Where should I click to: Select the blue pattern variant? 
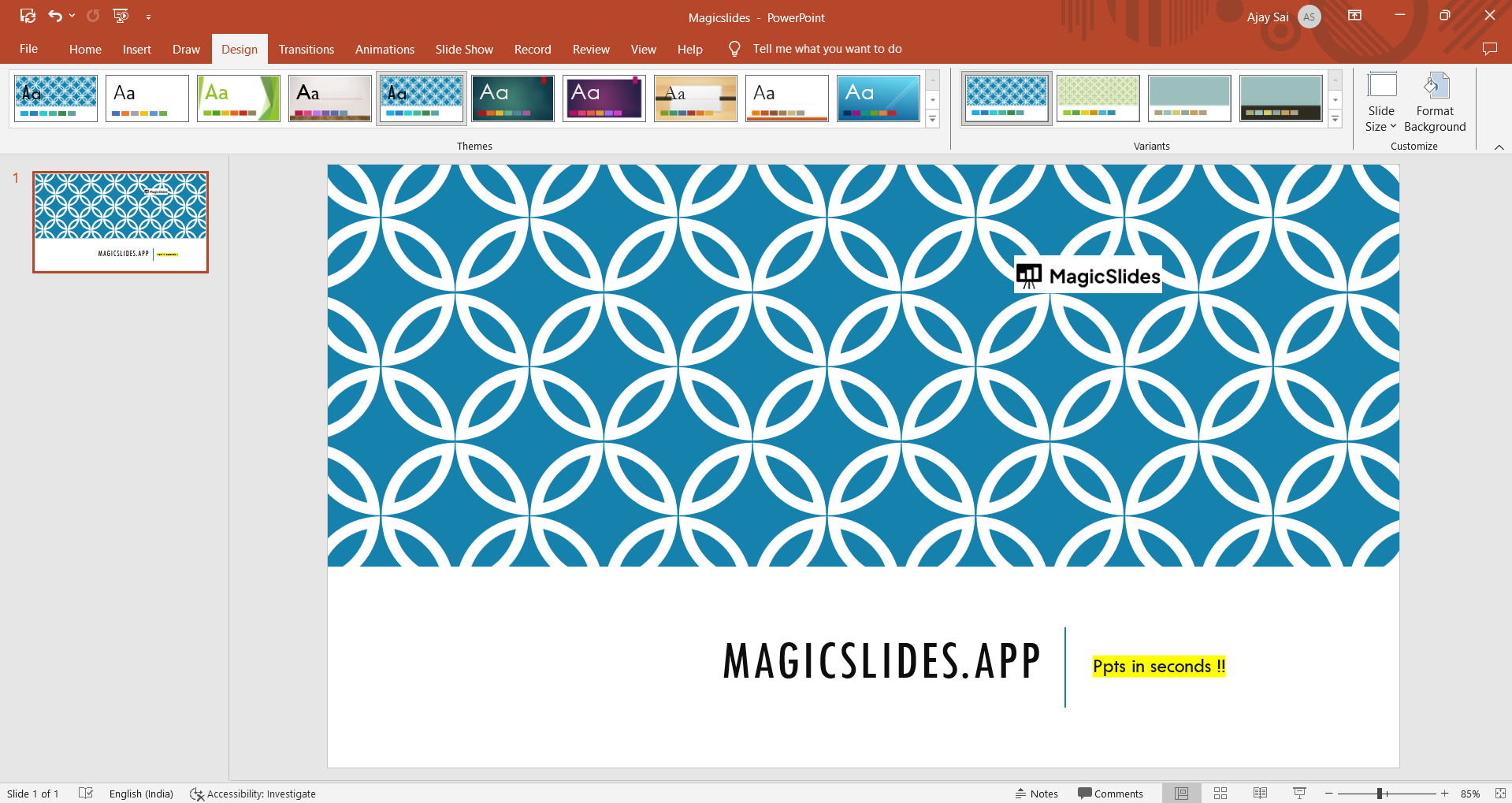(x=1007, y=99)
